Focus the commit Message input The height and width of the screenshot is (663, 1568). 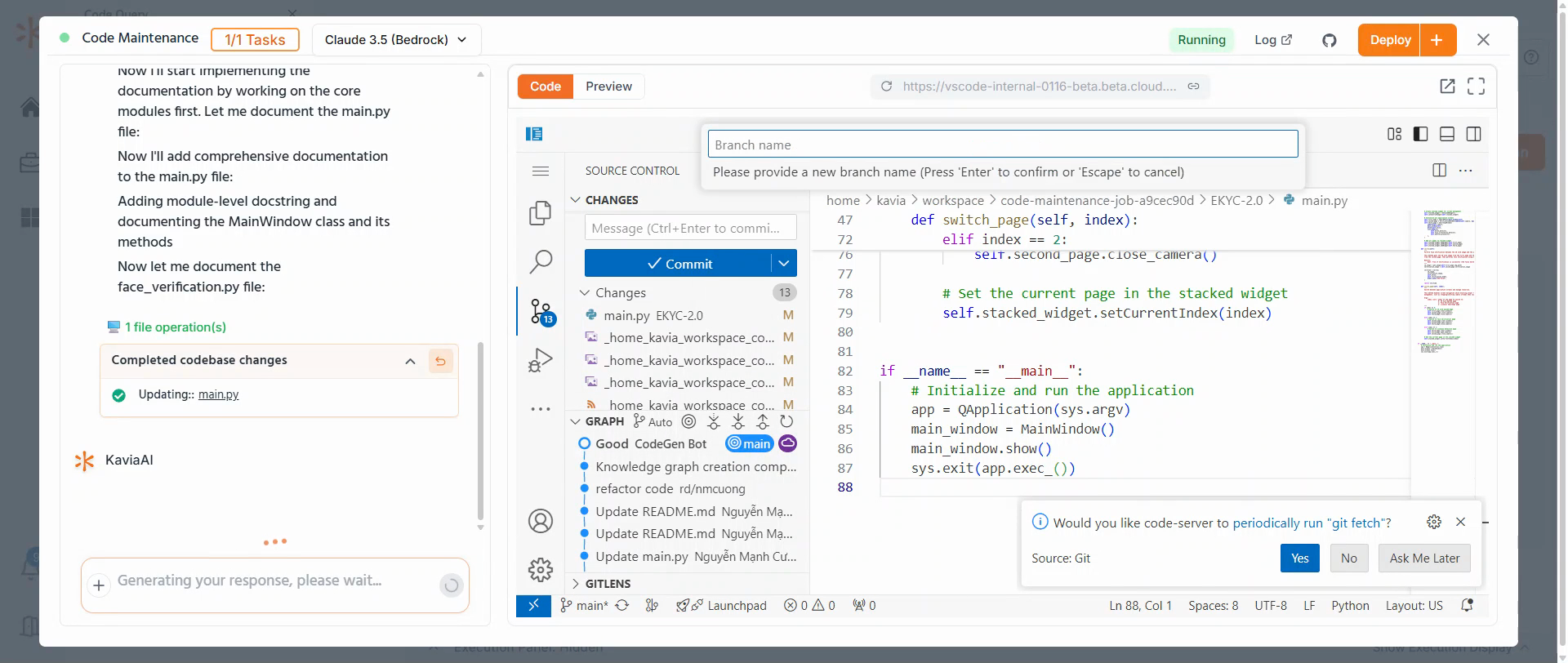[x=691, y=228]
